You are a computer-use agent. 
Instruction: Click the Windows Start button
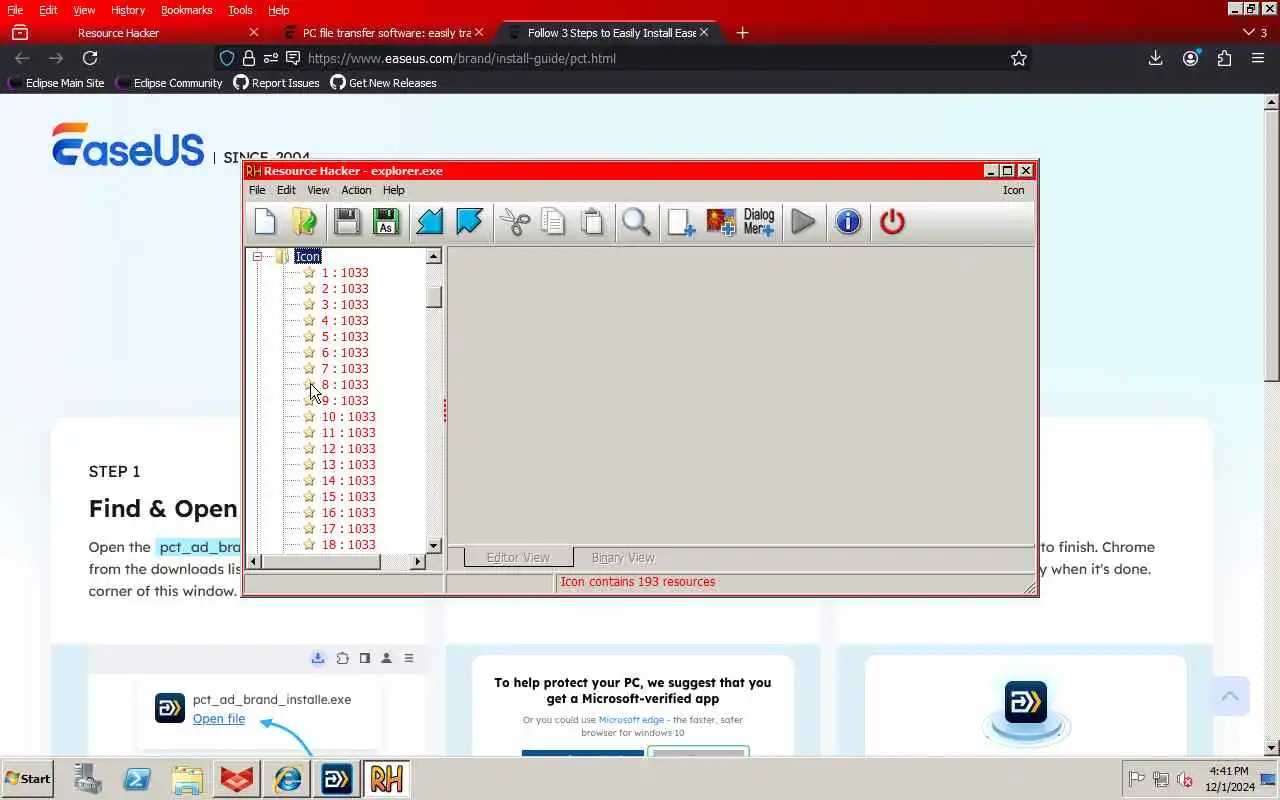pos(28,779)
